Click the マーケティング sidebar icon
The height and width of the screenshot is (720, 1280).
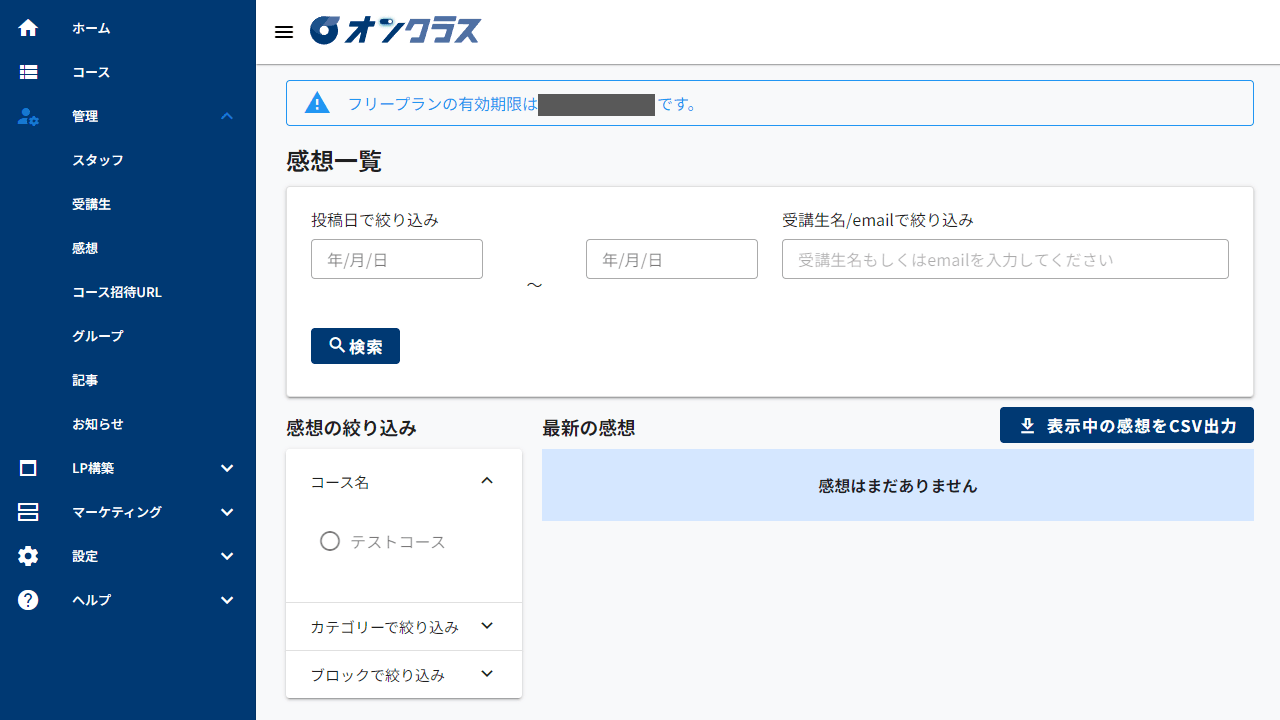tap(27, 512)
